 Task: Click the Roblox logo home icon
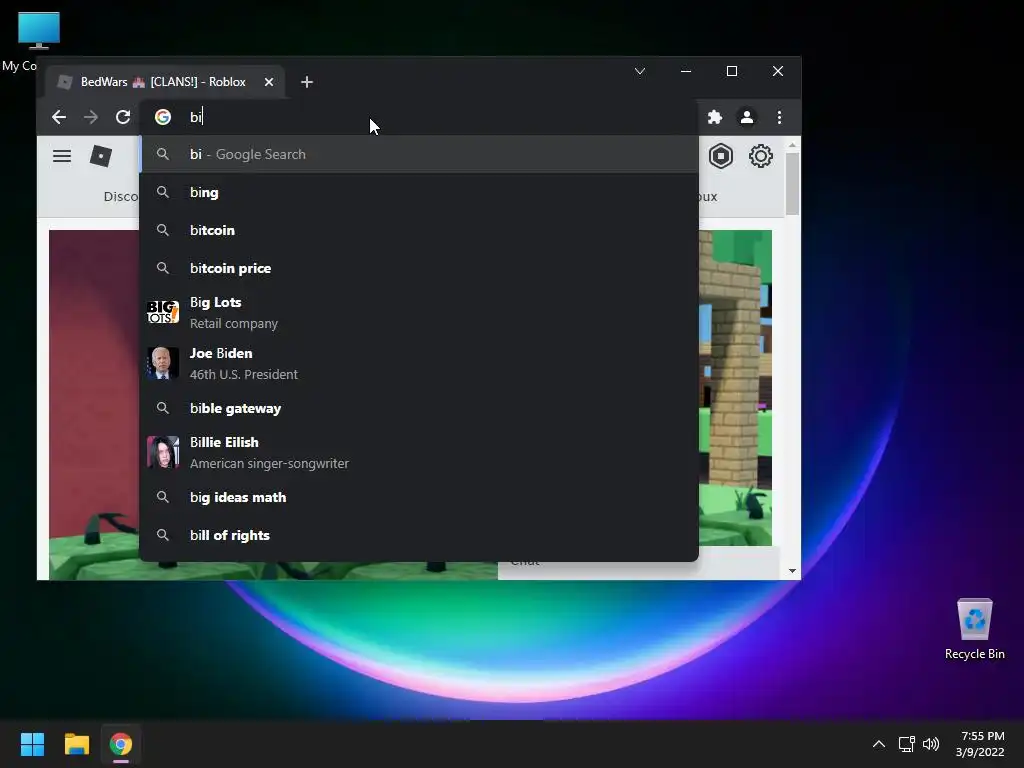pyautogui.click(x=101, y=156)
